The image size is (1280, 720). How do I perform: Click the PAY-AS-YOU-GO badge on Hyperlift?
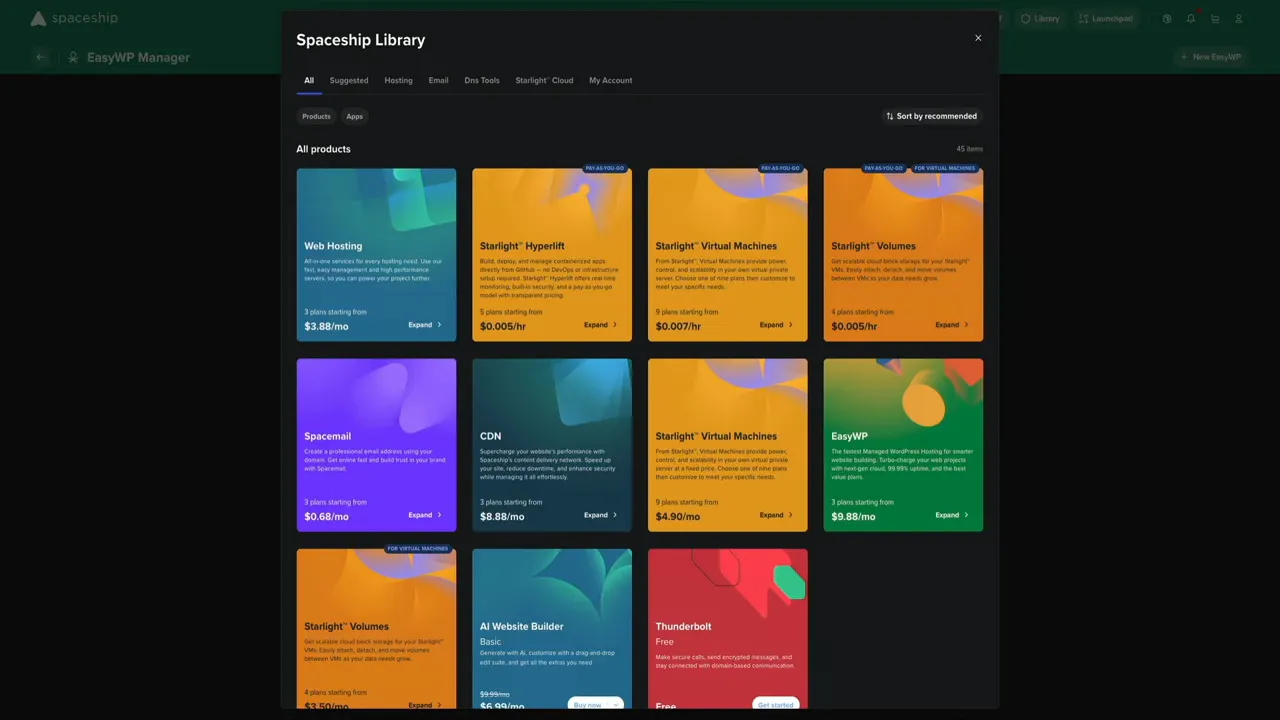click(605, 168)
